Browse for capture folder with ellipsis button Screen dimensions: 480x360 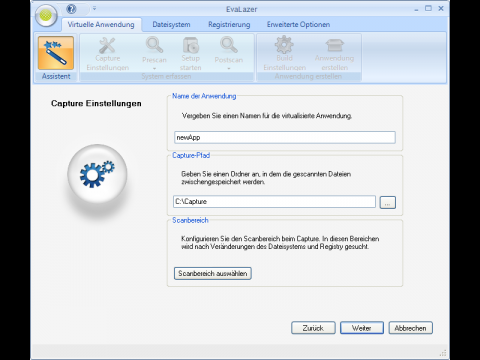click(x=388, y=202)
